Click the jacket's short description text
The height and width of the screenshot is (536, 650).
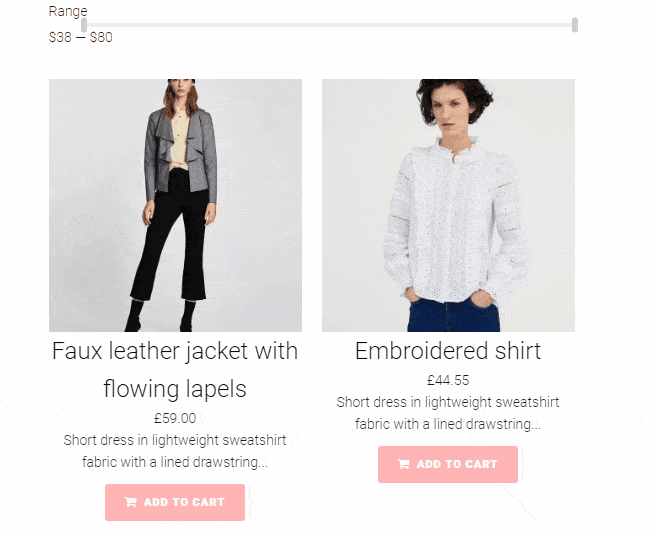[x=175, y=451]
